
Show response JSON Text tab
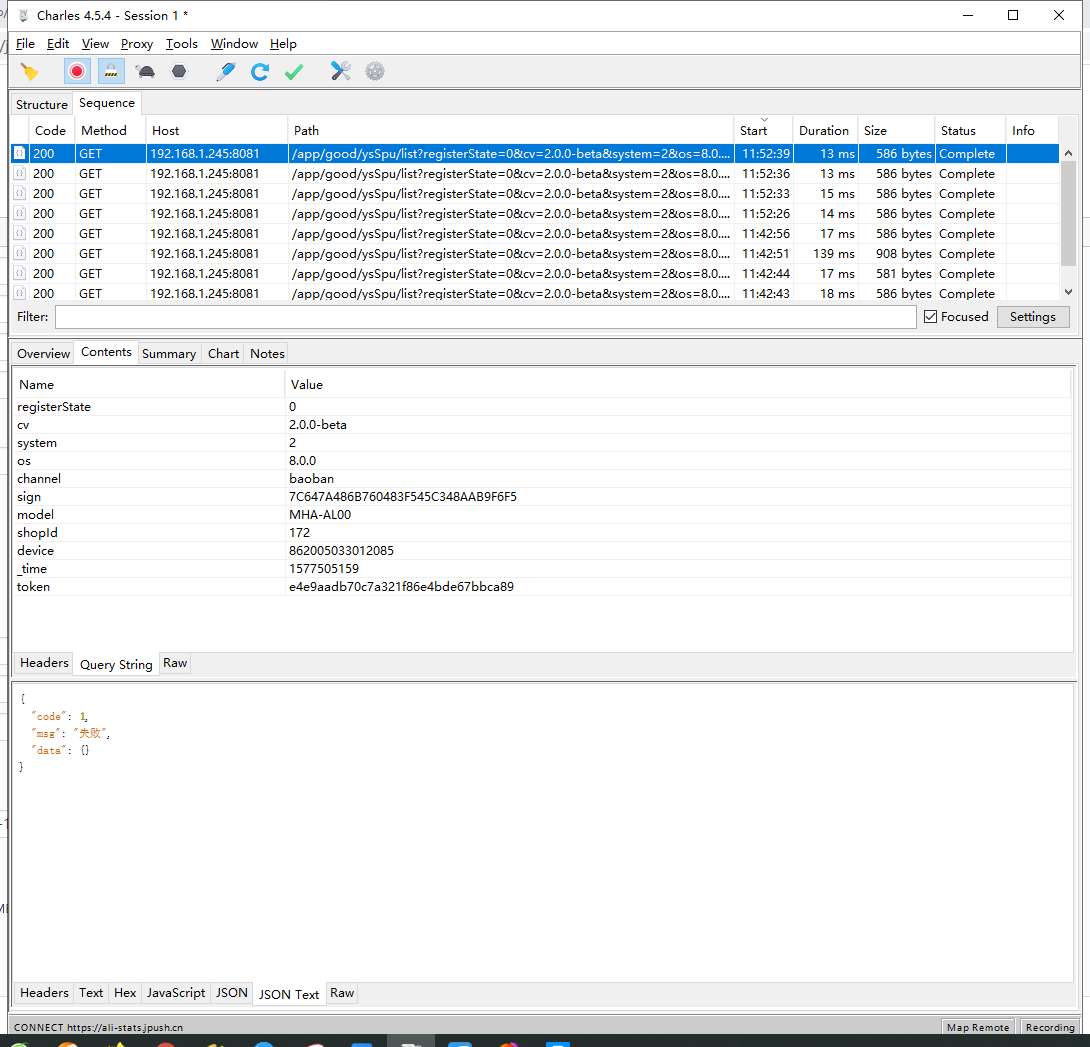[289, 994]
